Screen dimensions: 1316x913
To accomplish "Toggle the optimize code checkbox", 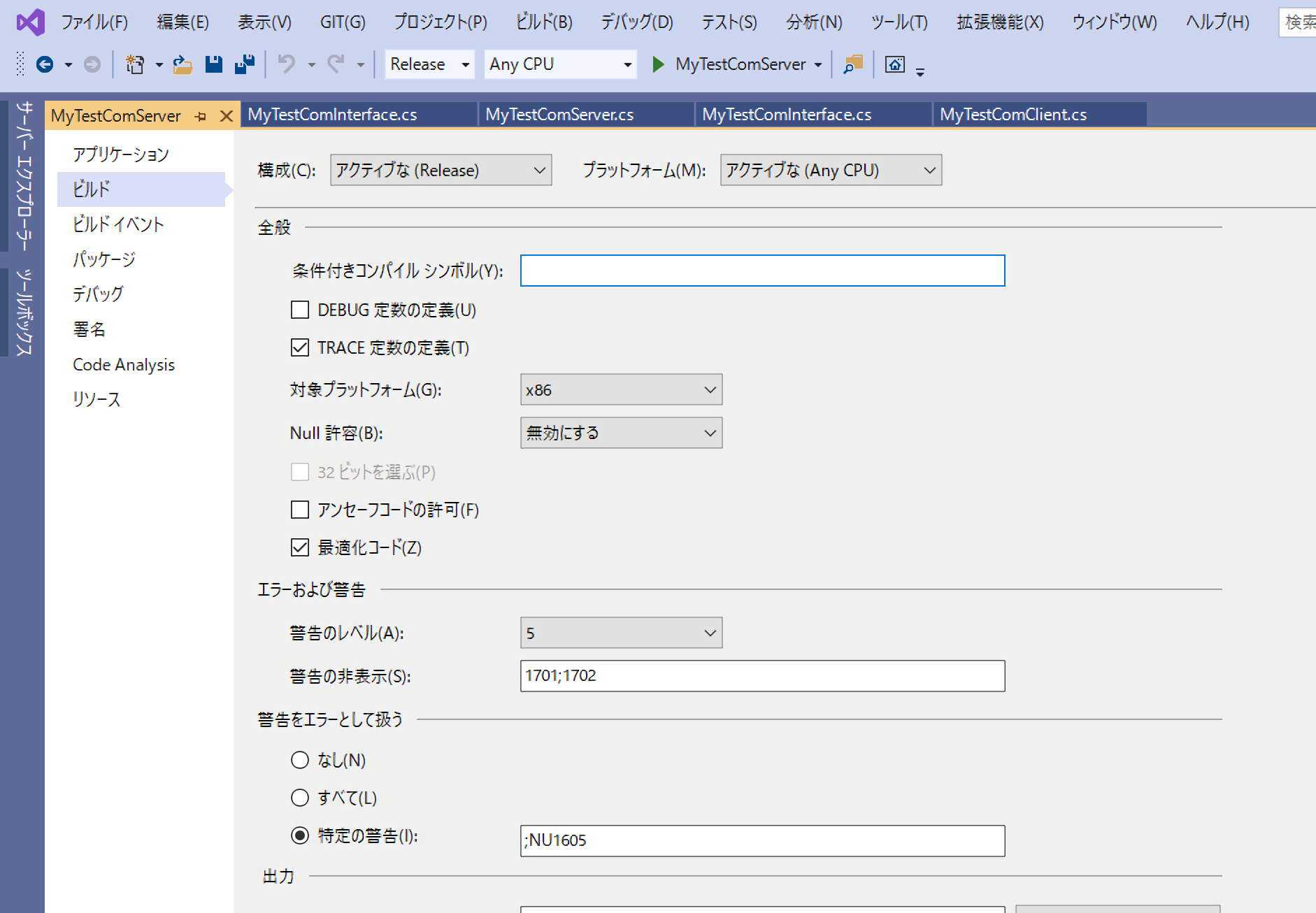I will tap(300, 547).
